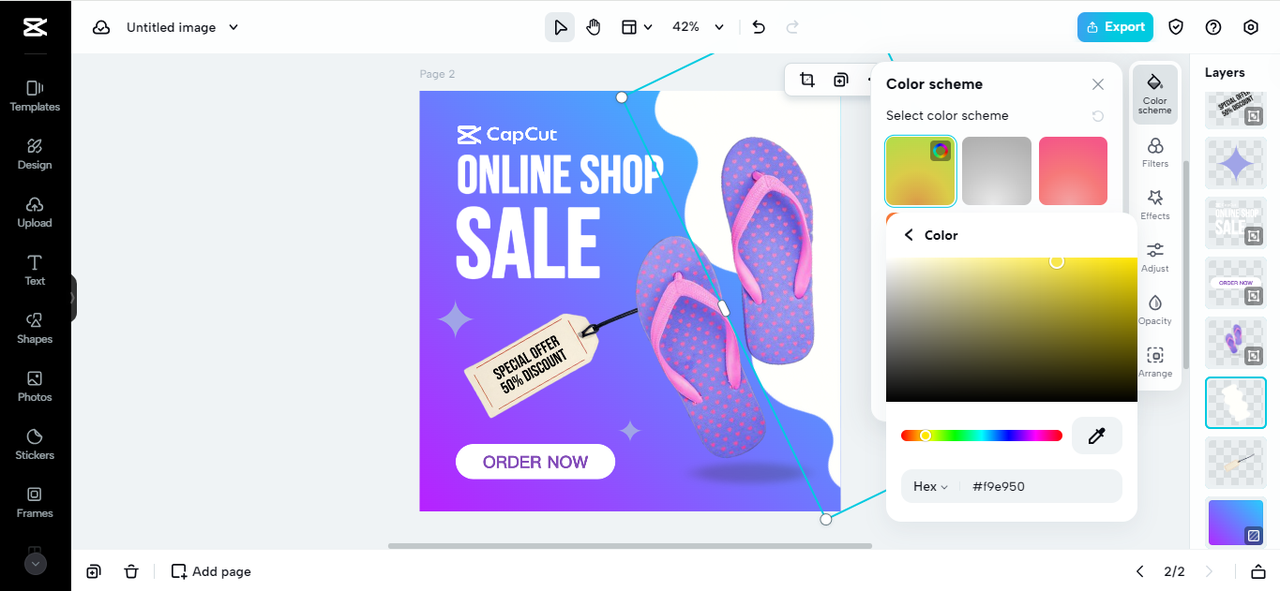
Task: Click the cloud save status icon
Action: click(101, 27)
